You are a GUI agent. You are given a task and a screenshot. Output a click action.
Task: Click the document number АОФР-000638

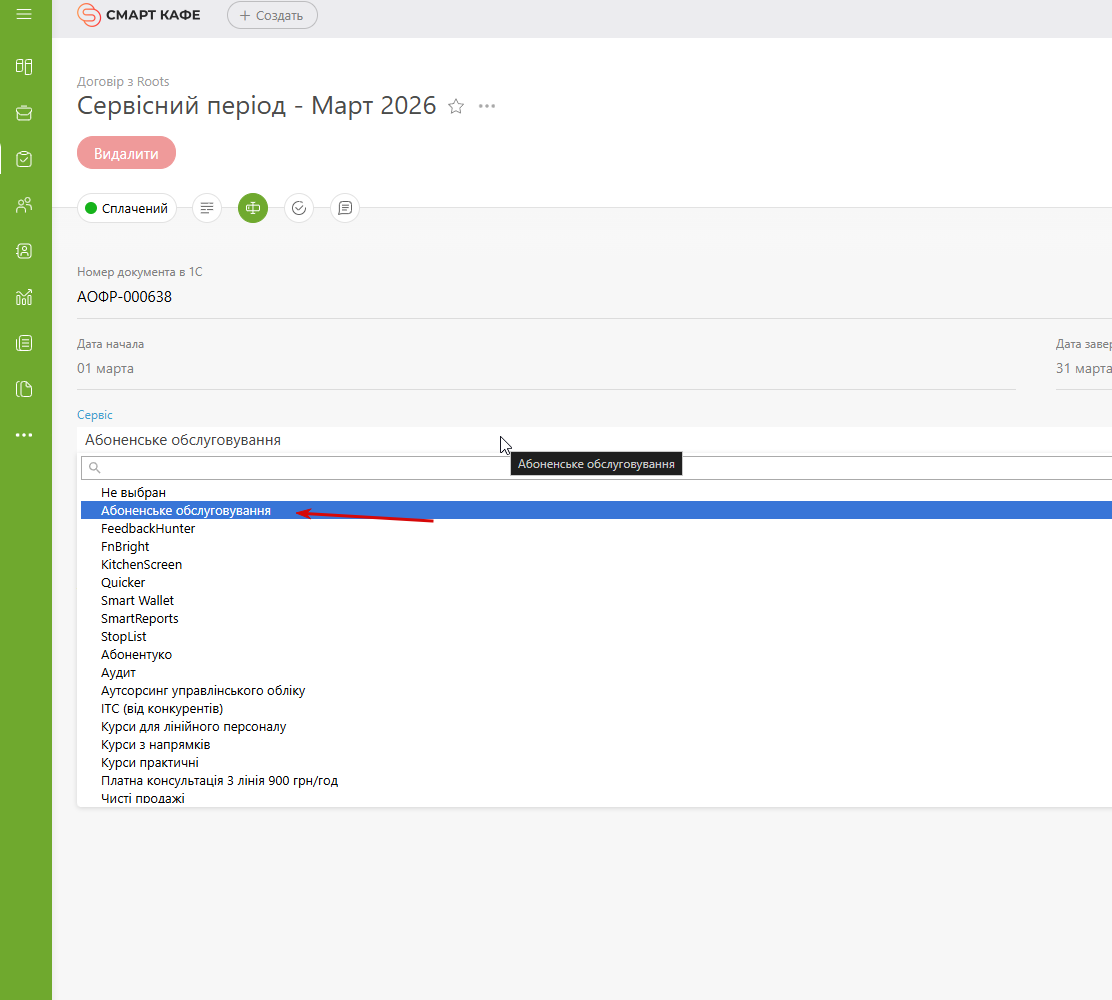124,297
